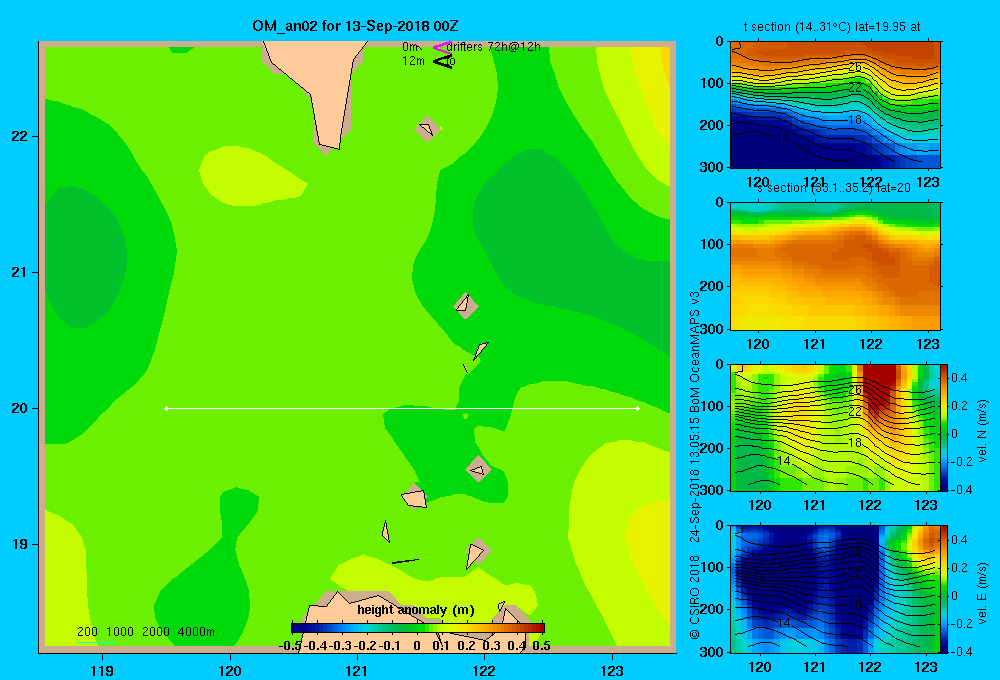This screenshot has height=680, width=1000.
Task: Click the '12m' legend label
Action: (413, 61)
